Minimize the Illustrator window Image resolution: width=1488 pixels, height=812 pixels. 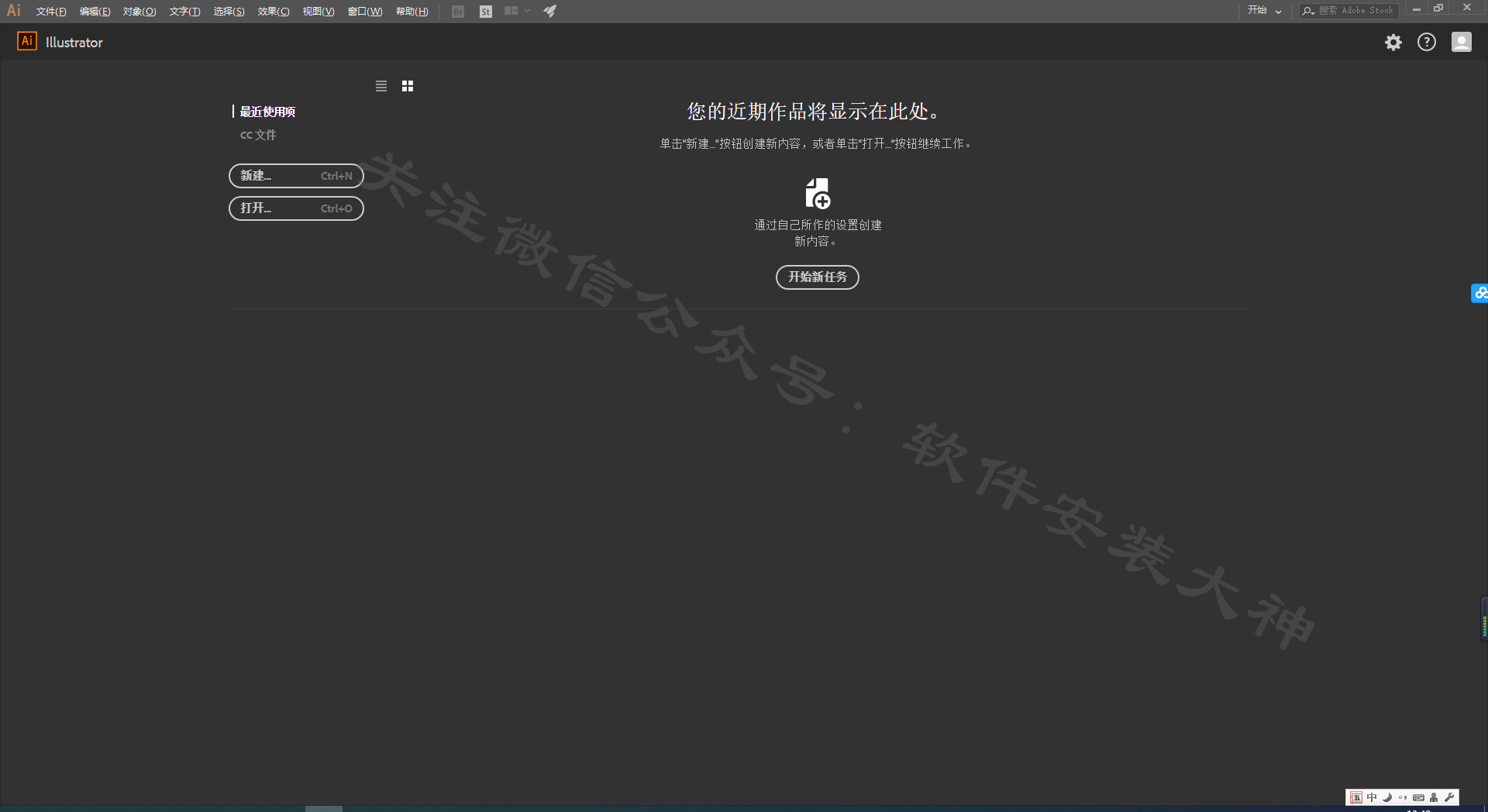1416,9
